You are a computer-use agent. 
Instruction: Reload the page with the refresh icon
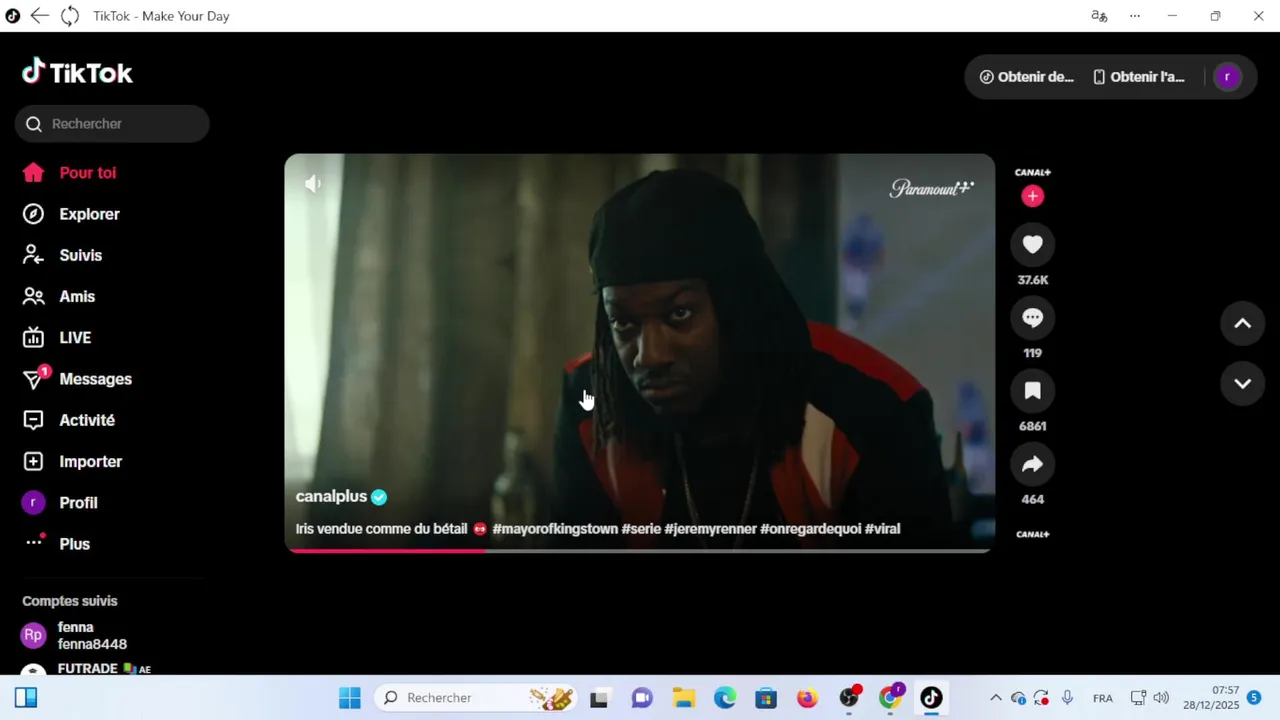69,16
